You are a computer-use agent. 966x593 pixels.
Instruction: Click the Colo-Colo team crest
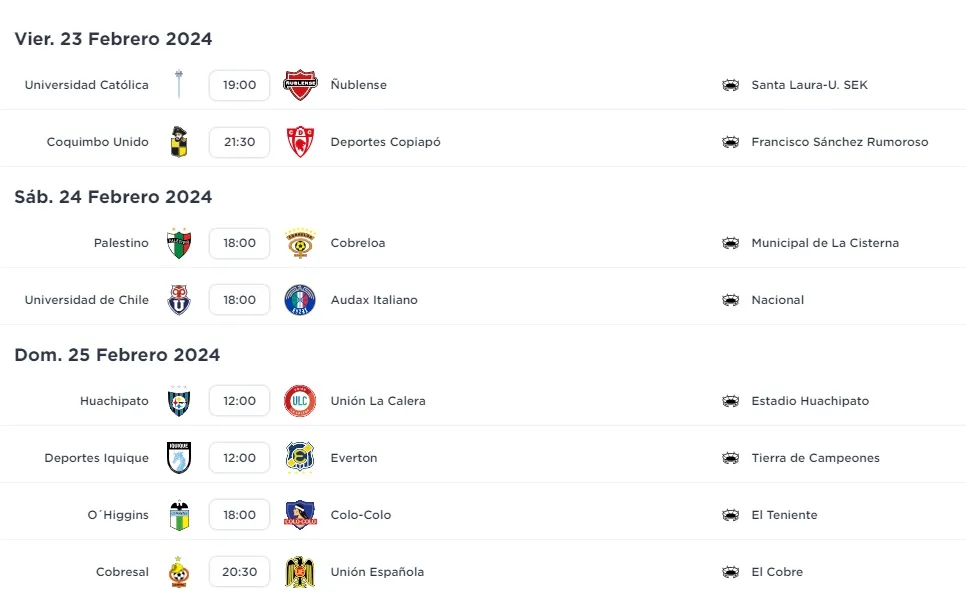click(x=300, y=515)
